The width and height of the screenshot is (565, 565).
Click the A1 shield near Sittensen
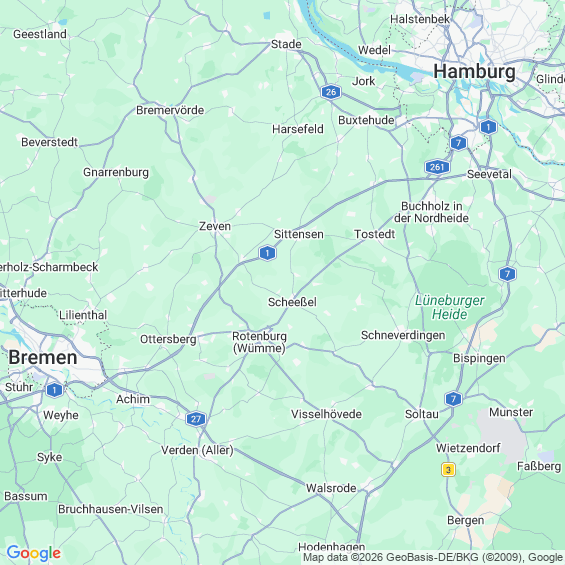(x=267, y=253)
